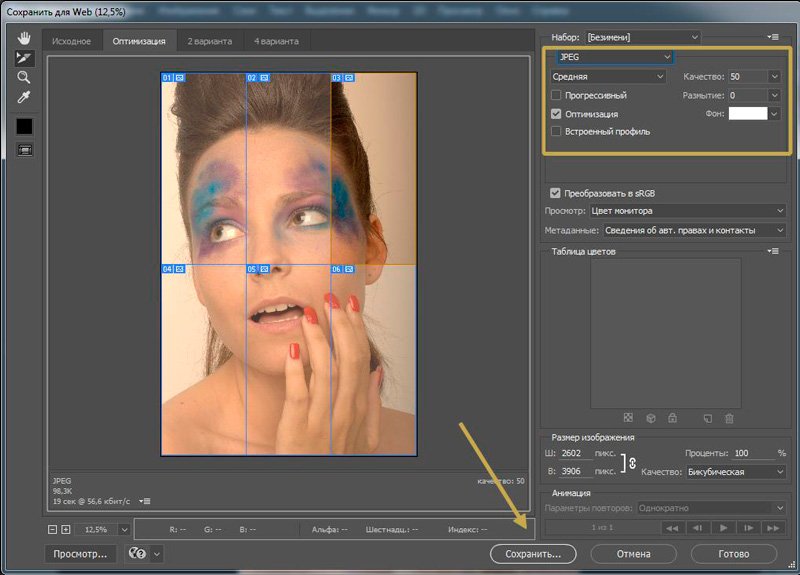
Task: Click the width field showing 2602
Action: point(576,453)
